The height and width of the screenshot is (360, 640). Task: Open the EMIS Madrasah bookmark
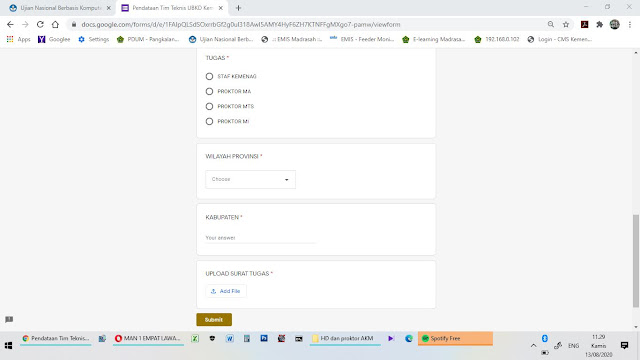coord(291,39)
